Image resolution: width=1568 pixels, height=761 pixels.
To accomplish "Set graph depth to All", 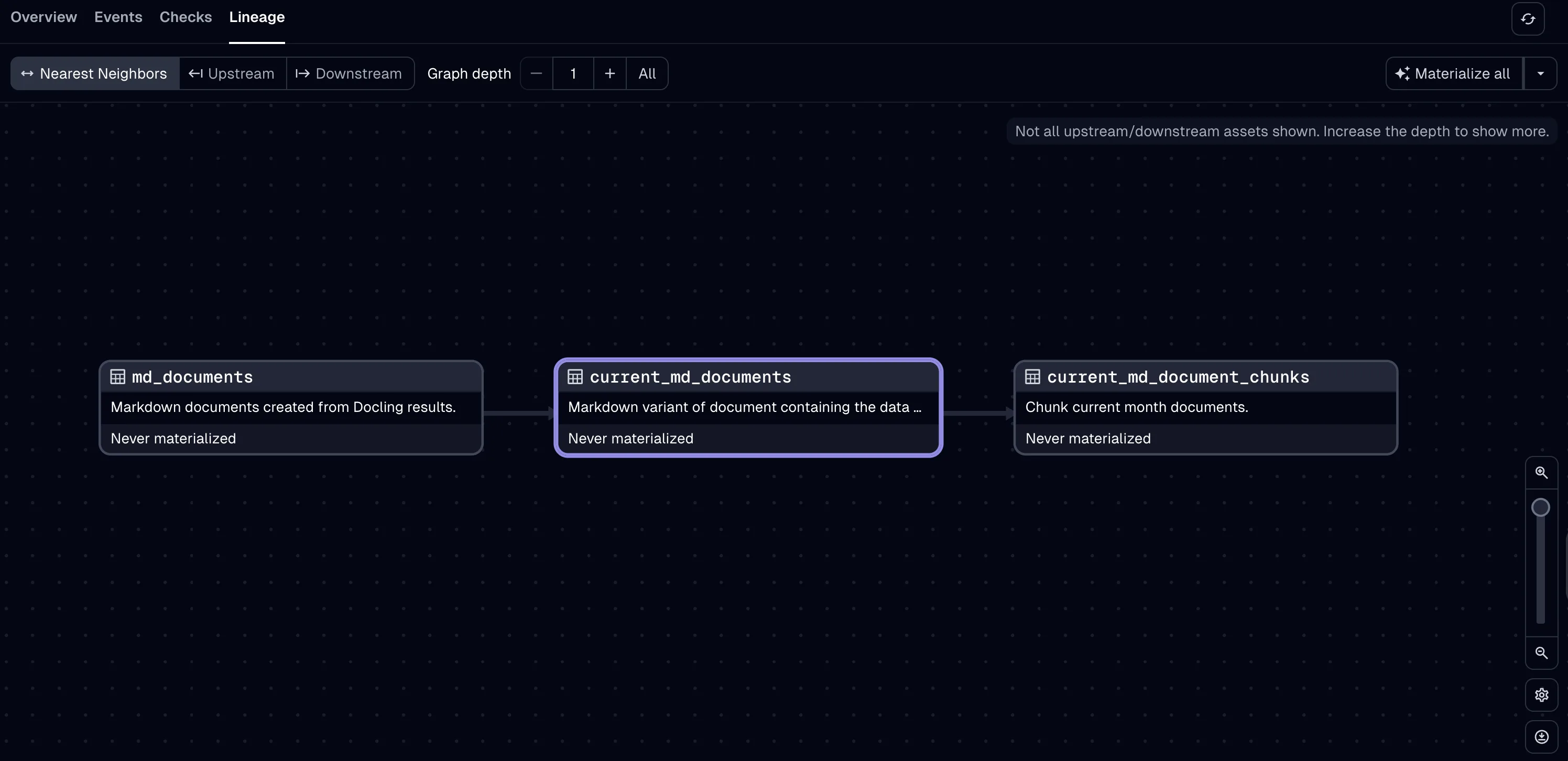I will coord(647,74).
